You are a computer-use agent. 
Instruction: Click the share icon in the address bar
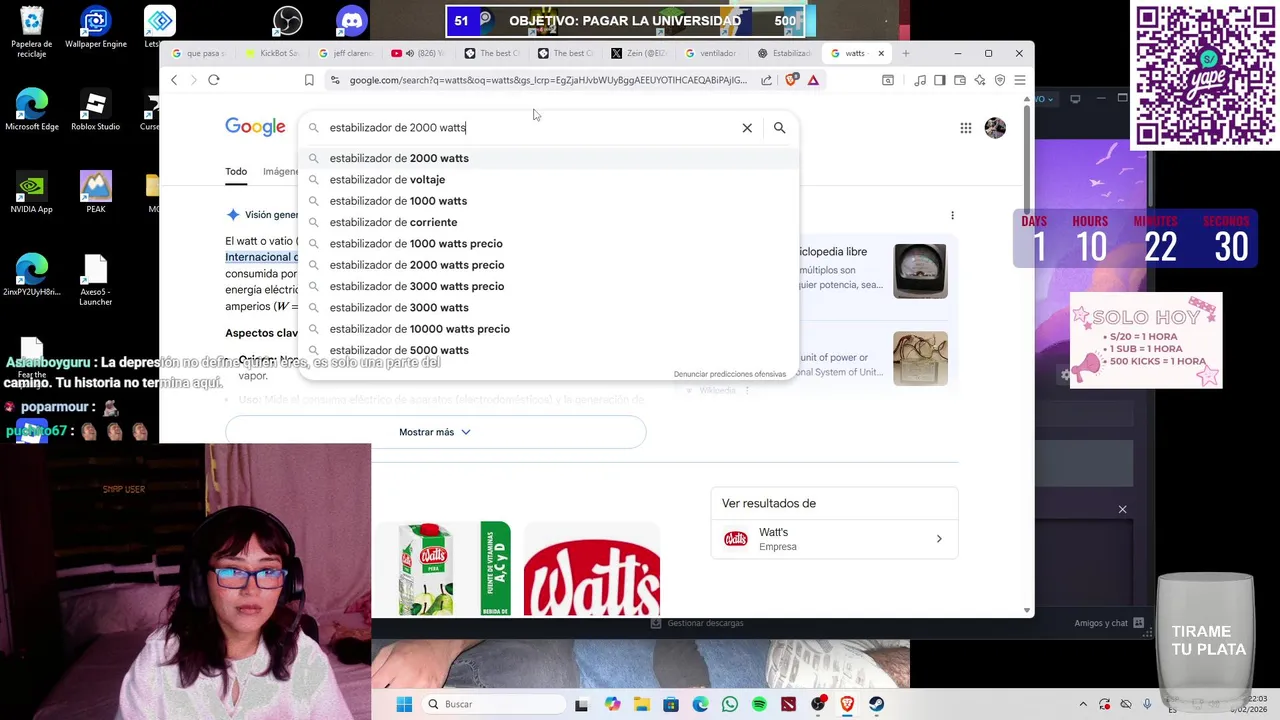(767, 80)
